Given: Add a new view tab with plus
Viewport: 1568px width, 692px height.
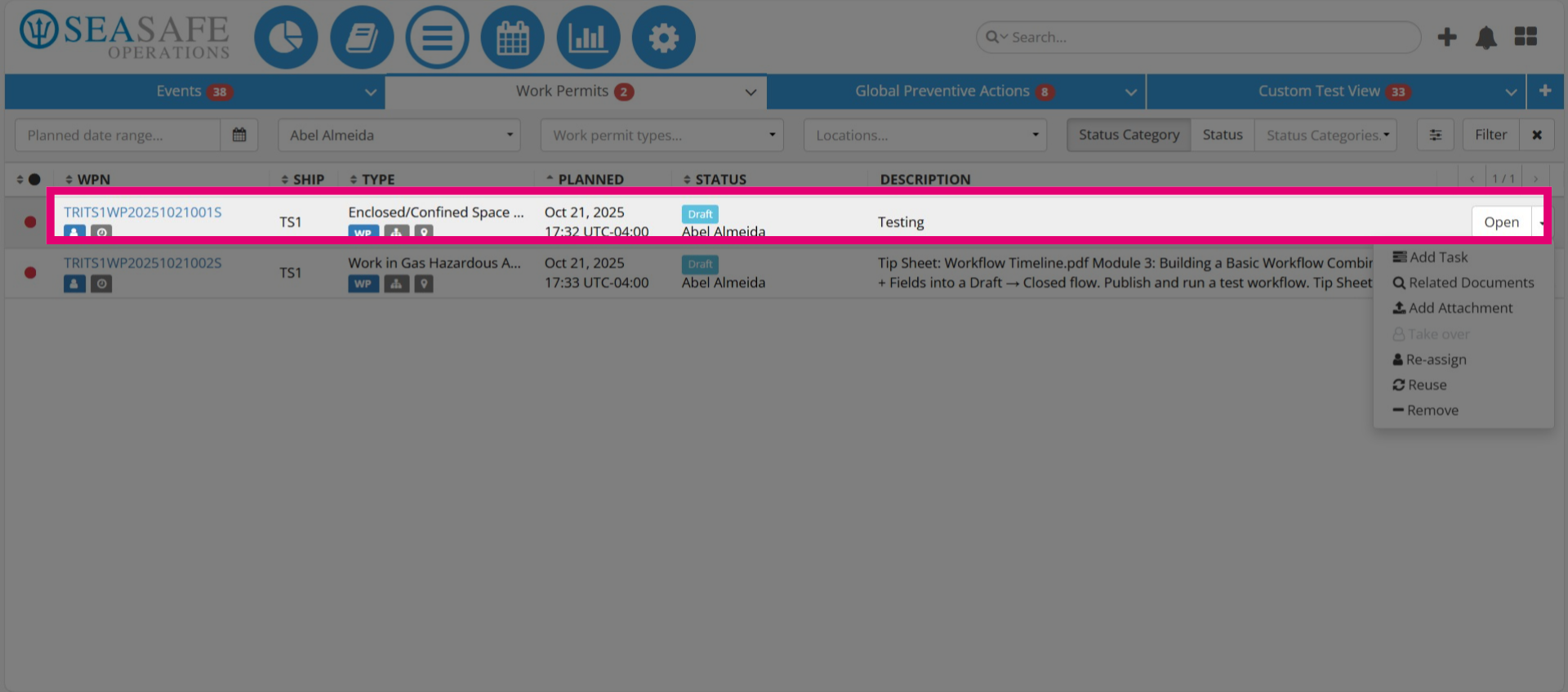Looking at the screenshot, I should (1545, 92).
